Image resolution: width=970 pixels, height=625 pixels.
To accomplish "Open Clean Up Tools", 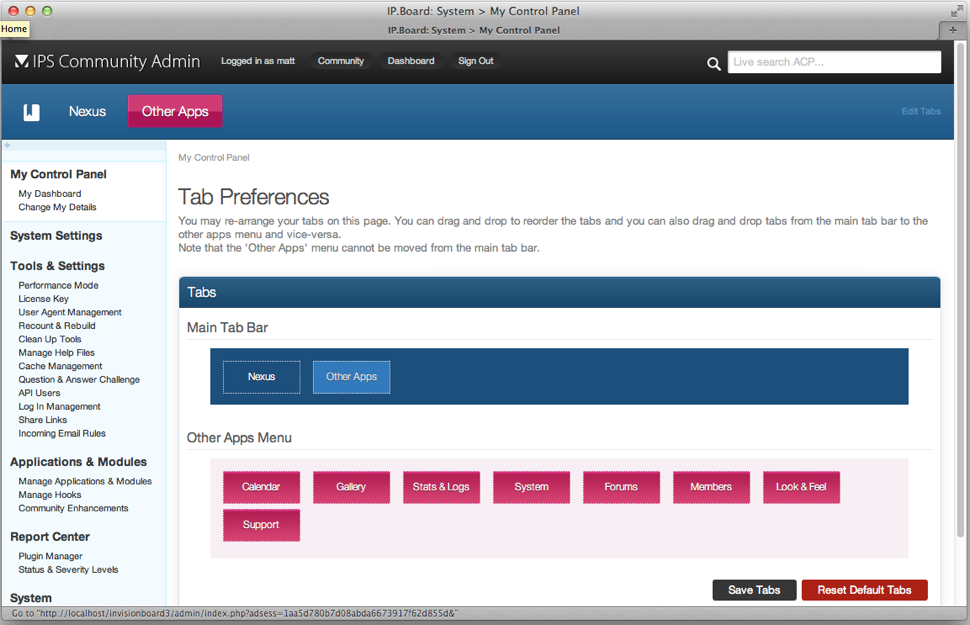I will pyautogui.click(x=50, y=340).
